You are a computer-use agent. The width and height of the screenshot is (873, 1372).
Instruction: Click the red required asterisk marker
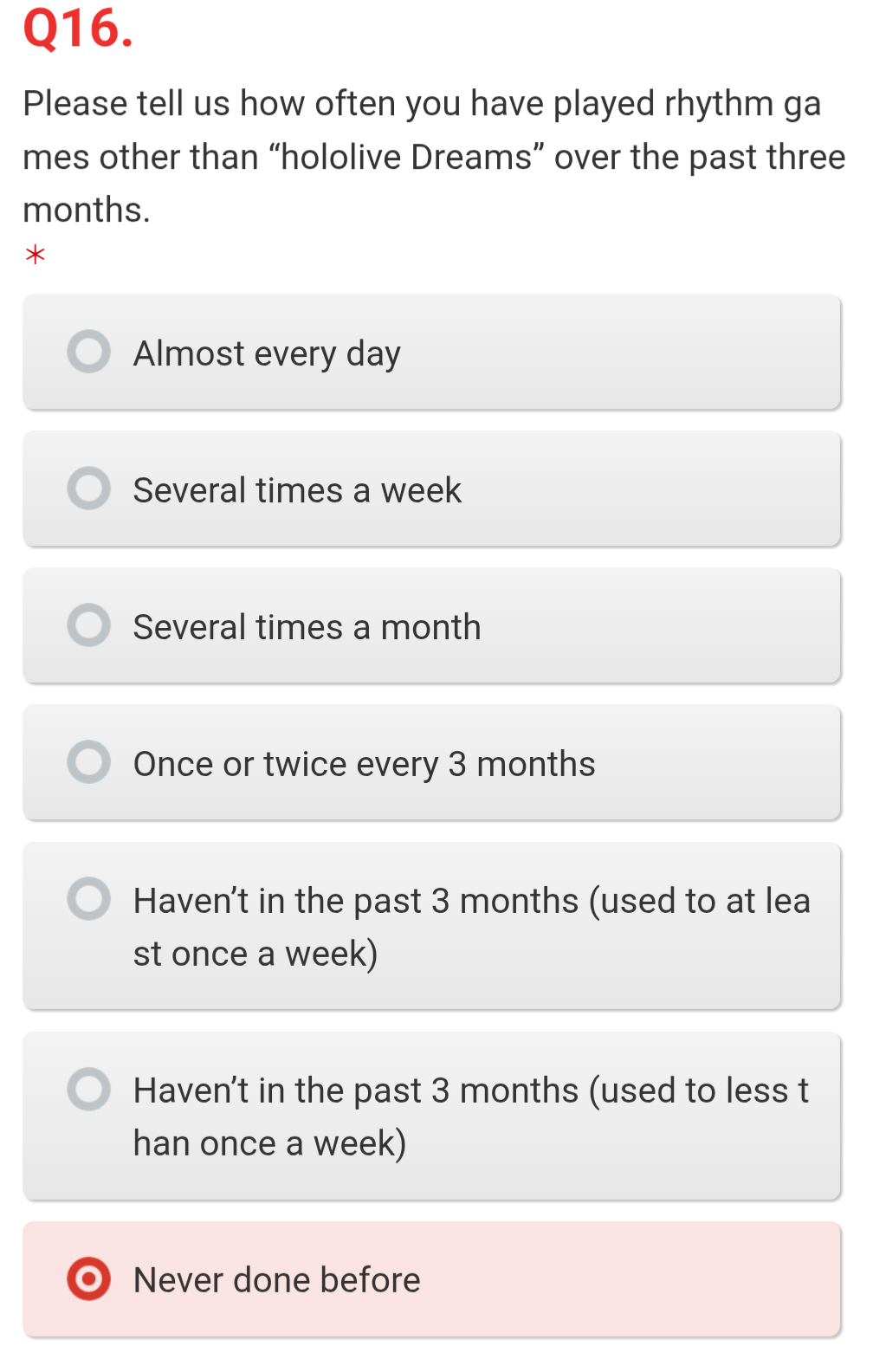(35, 255)
